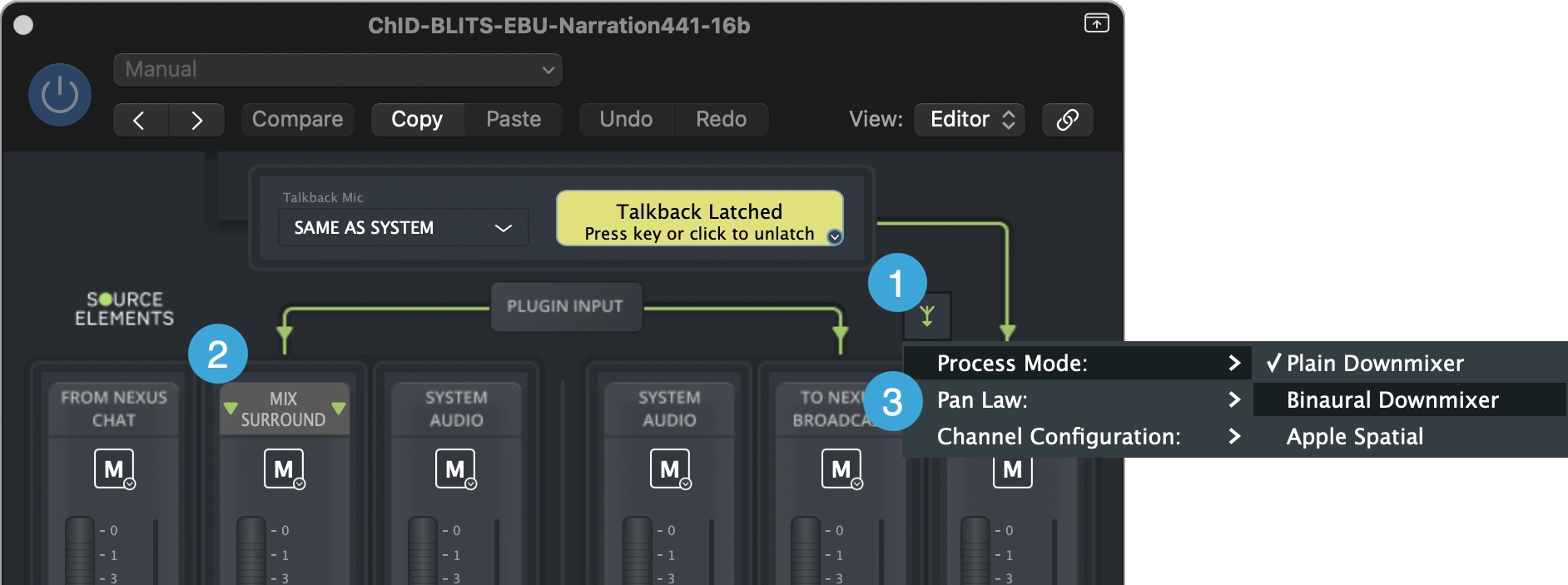Open Talkback Mic Same As System dropdown
This screenshot has height=585, width=1568.
(x=404, y=227)
